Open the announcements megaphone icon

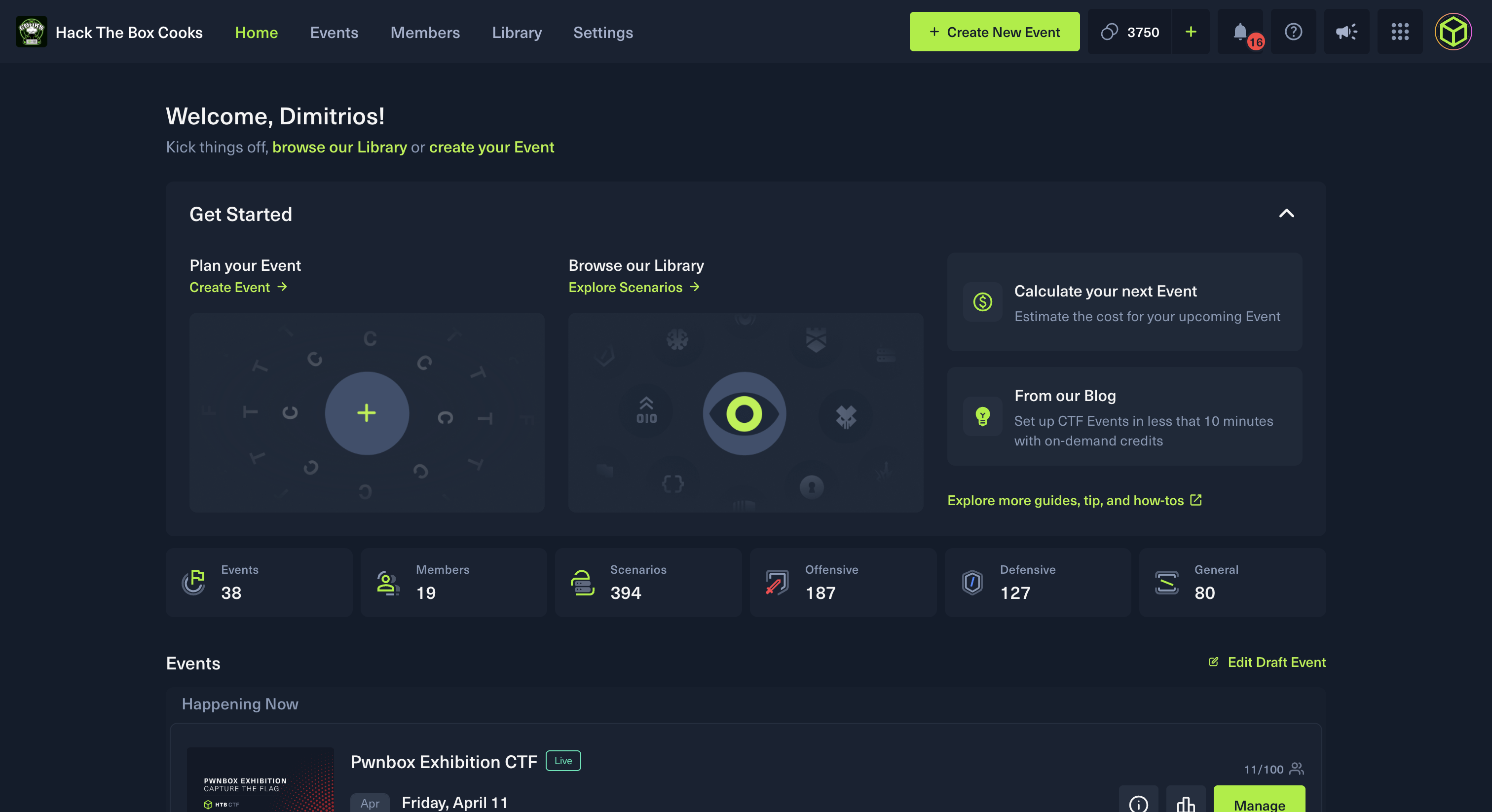click(x=1346, y=32)
